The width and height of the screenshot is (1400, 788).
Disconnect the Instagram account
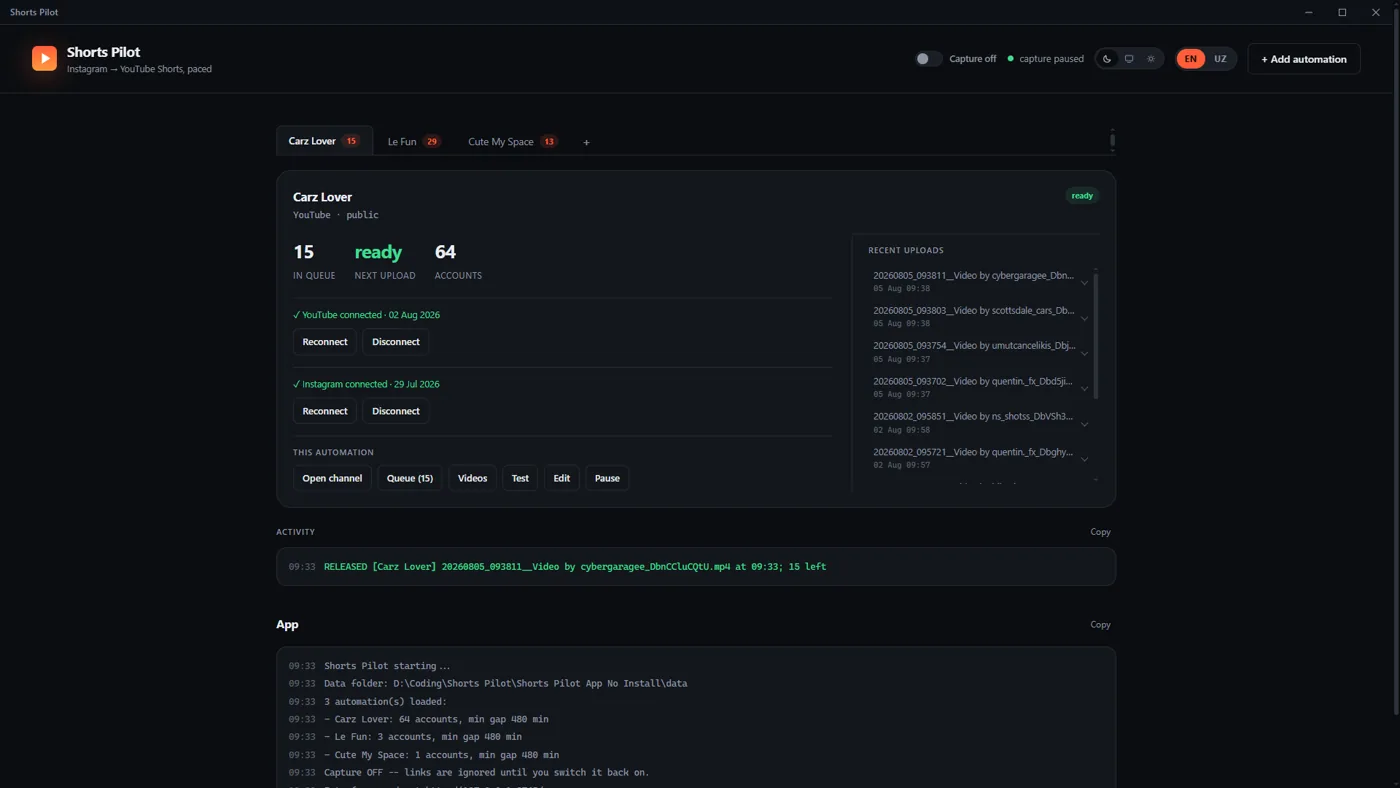(396, 411)
